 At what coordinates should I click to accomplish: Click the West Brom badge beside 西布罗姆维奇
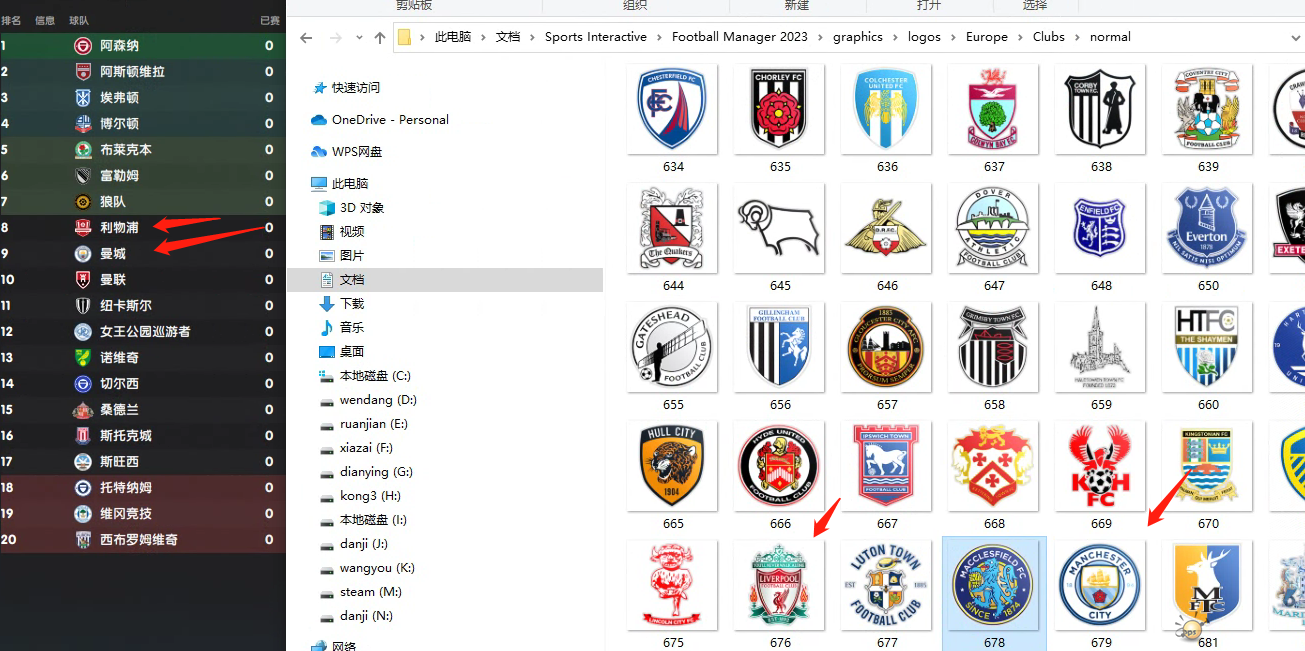83,540
